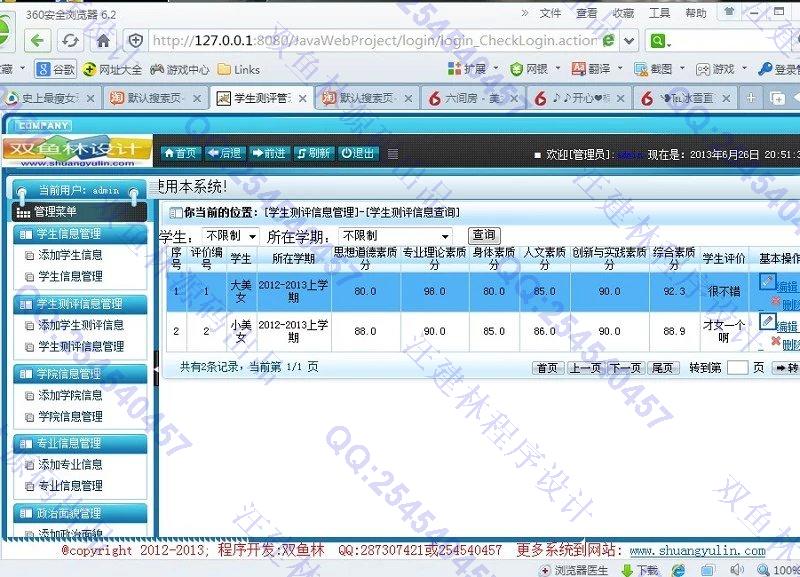800x577 pixels.
Task: Open the 翻译 toolbar dropdown
Action: tap(597, 68)
